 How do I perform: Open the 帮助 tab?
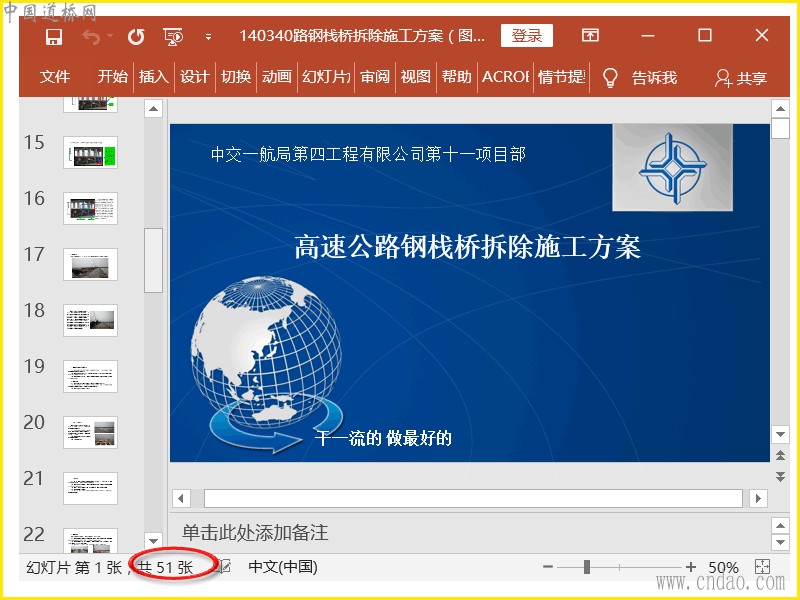457,77
